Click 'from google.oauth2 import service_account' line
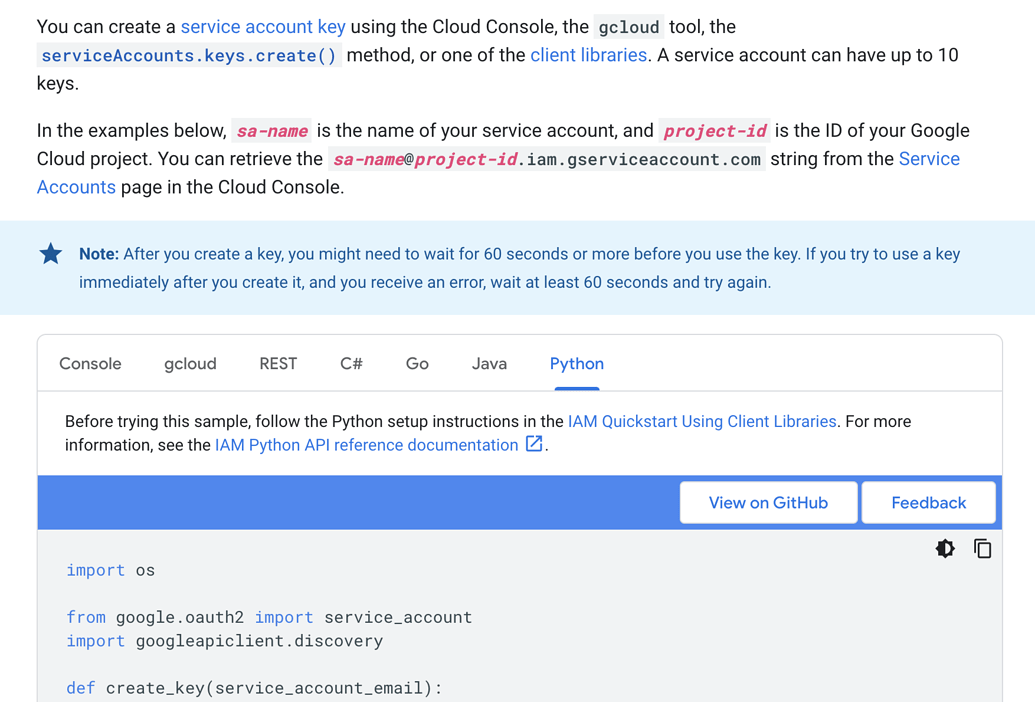The width and height of the screenshot is (1035, 702). point(269,617)
